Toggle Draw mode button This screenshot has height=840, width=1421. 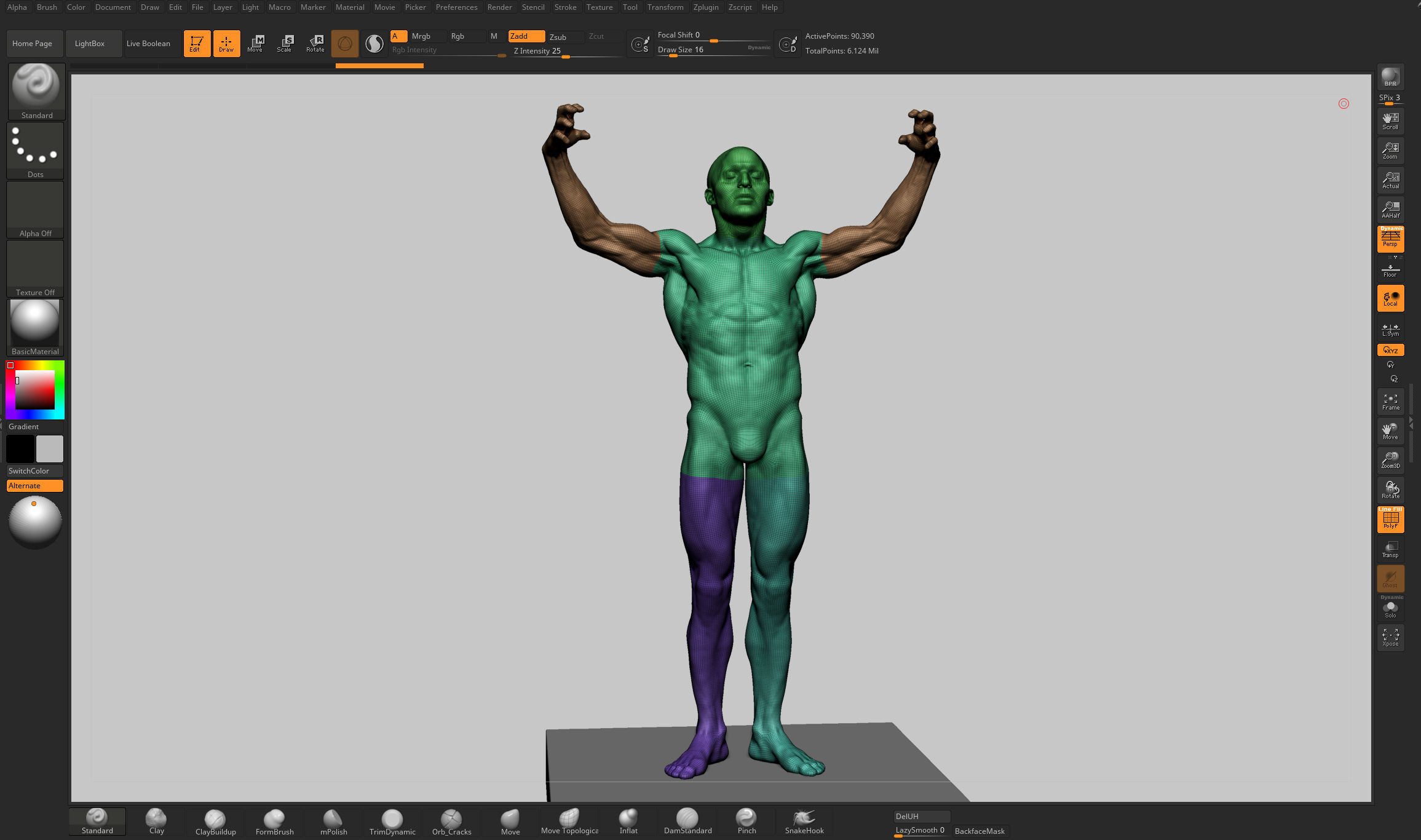[x=226, y=44]
